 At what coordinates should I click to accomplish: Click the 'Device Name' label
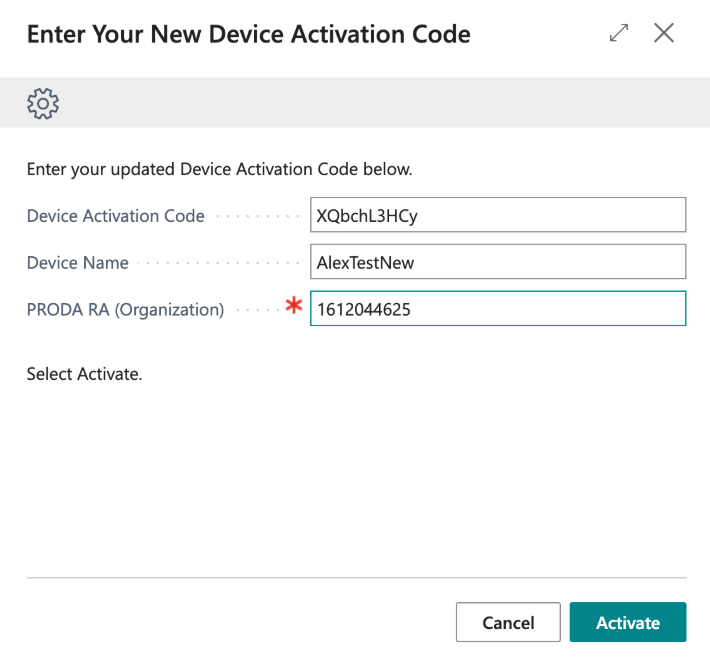[x=77, y=263]
